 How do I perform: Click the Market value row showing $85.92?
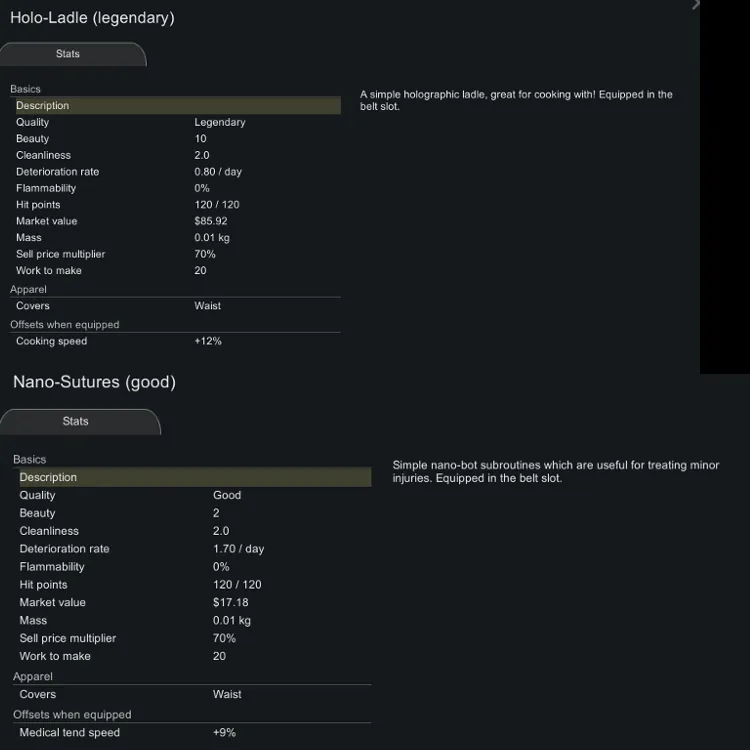point(176,221)
